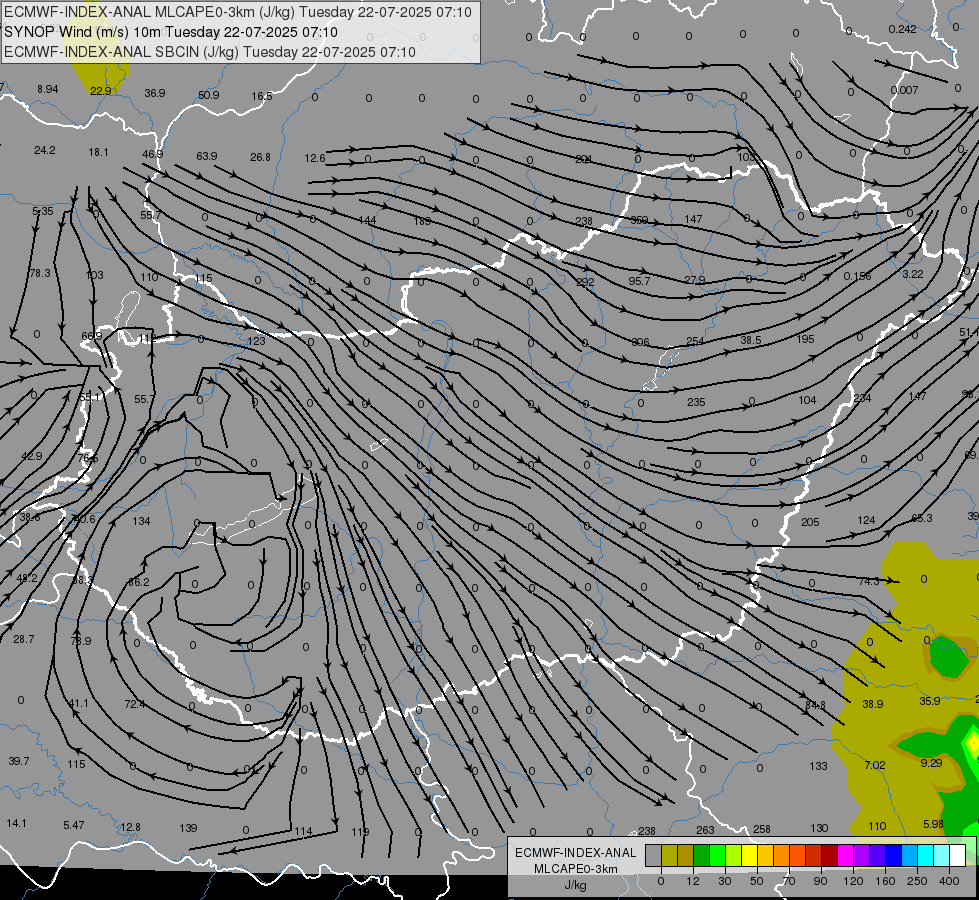Click the dark green legend swatch after 12
This screenshot has height=900, width=979.
(702, 855)
